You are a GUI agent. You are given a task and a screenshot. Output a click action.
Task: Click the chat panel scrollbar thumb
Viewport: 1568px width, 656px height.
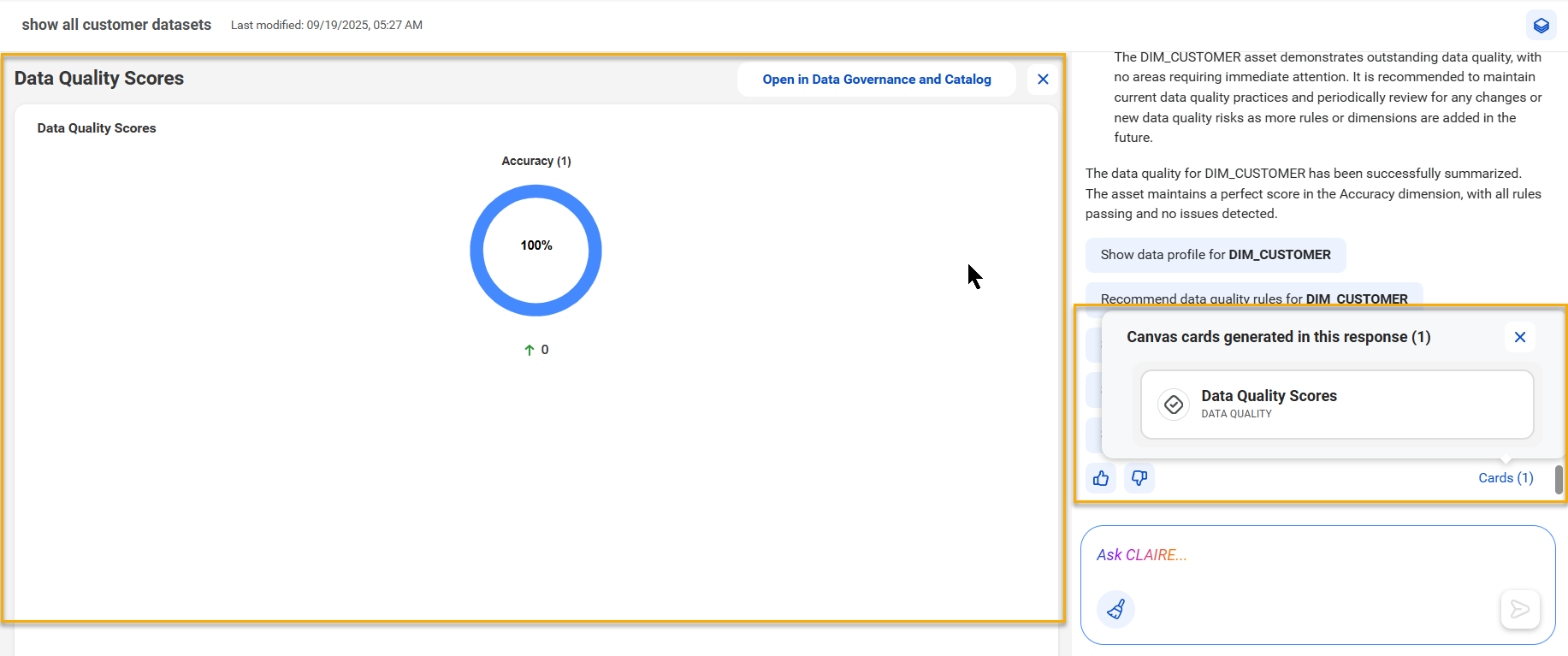tap(1559, 480)
